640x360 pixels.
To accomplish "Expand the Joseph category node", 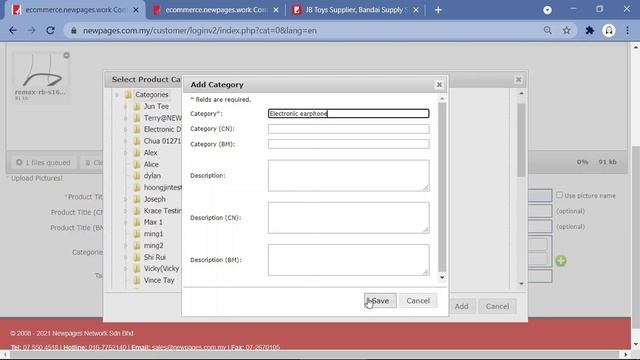I will click(126, 199).
